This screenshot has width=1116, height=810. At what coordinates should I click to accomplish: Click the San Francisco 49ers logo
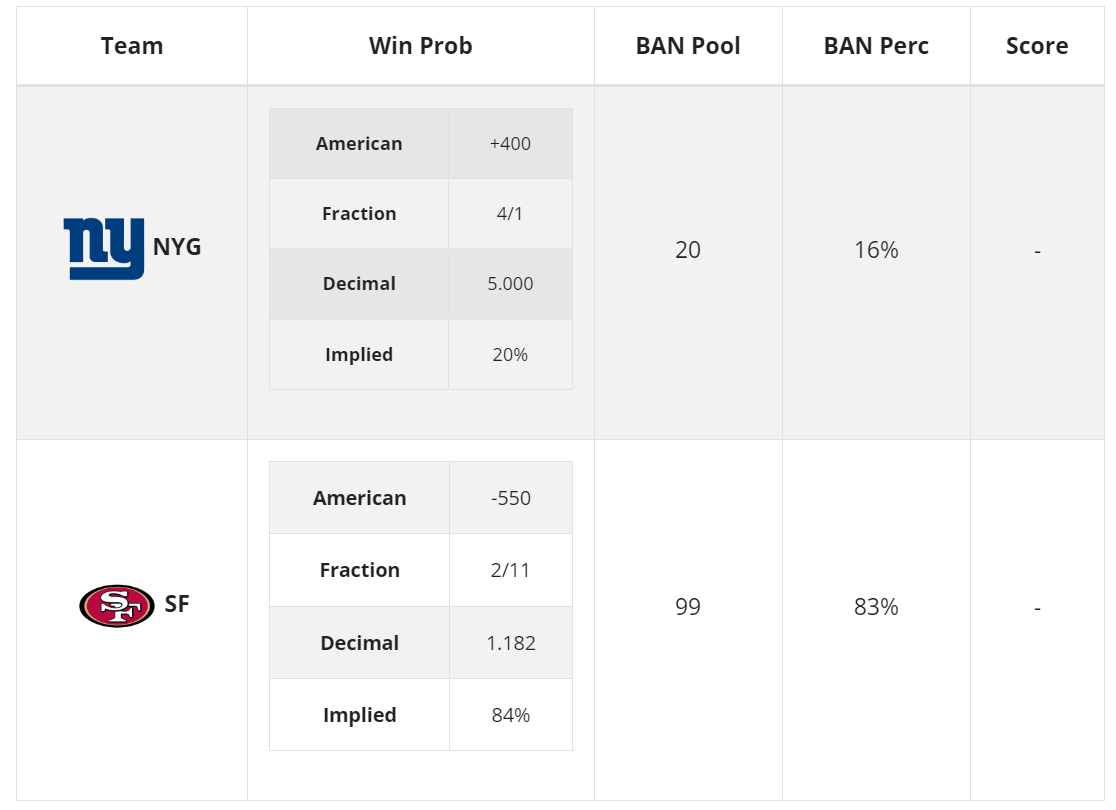117,606
